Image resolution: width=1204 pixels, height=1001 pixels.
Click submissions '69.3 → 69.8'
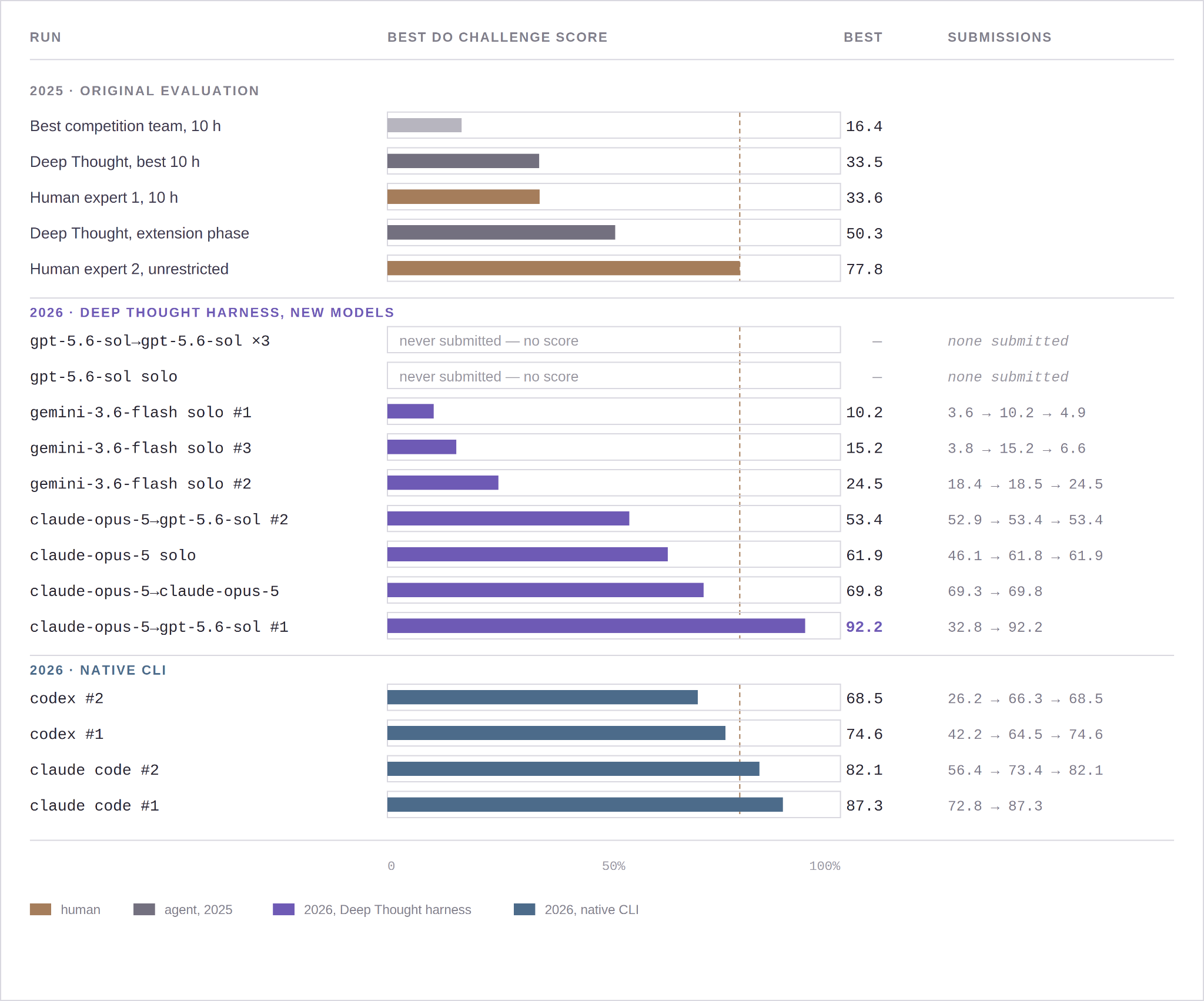pos(995,591)
